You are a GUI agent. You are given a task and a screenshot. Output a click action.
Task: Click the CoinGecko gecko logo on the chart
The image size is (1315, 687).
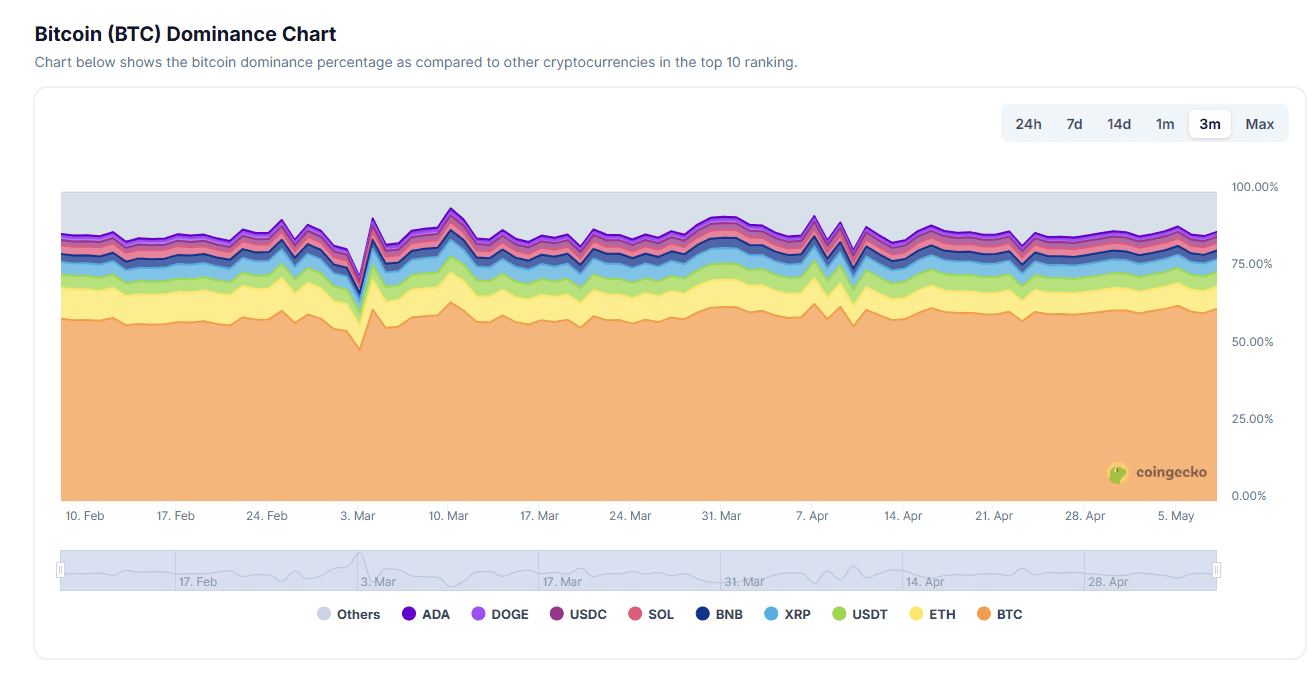pyautogui.click(x=1117, y=473)
